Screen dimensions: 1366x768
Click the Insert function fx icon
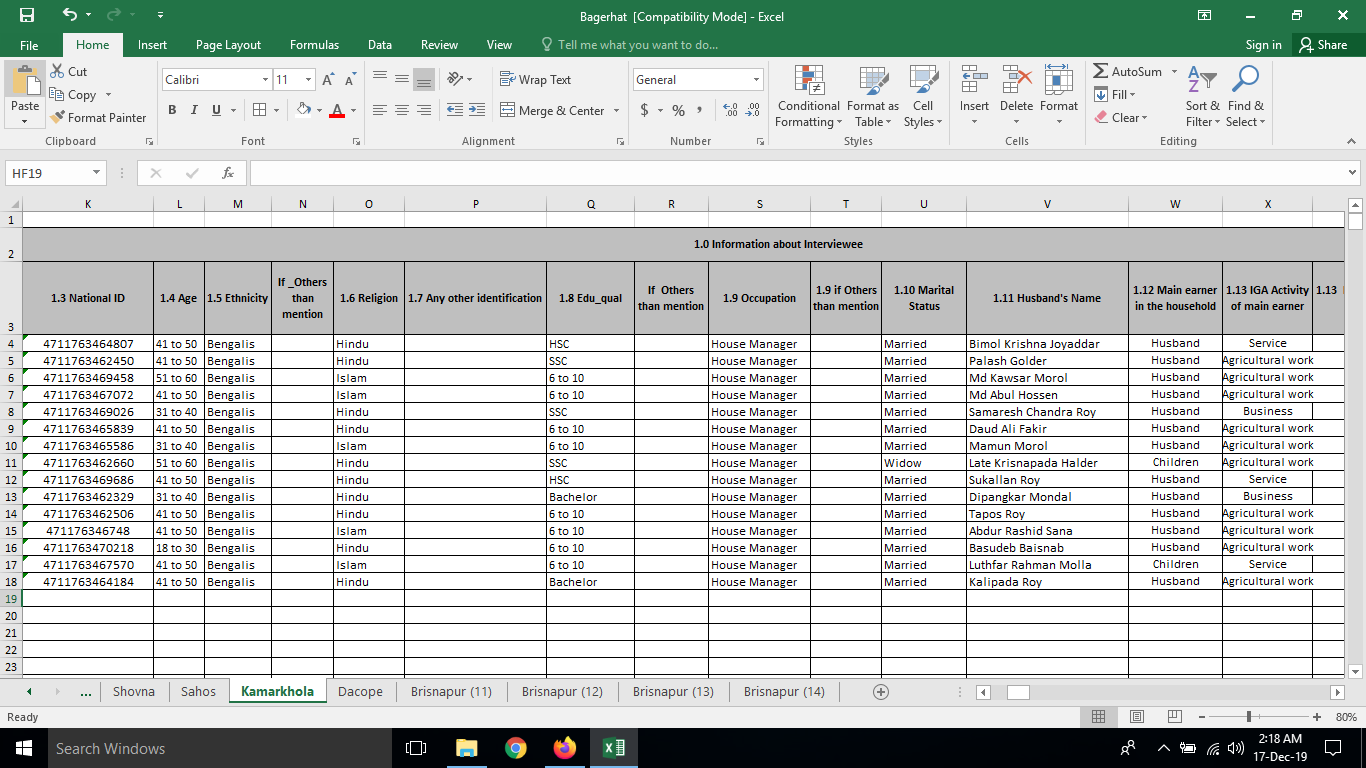click(228, 173)
